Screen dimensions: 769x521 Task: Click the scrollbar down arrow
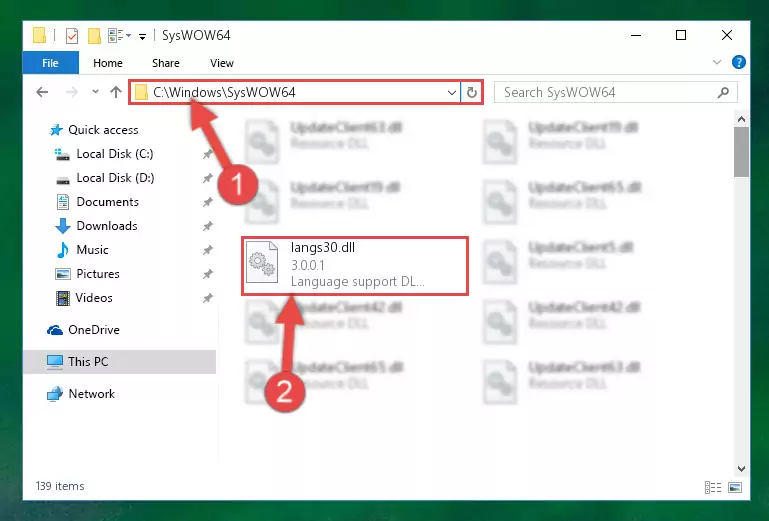coord(741,469)
